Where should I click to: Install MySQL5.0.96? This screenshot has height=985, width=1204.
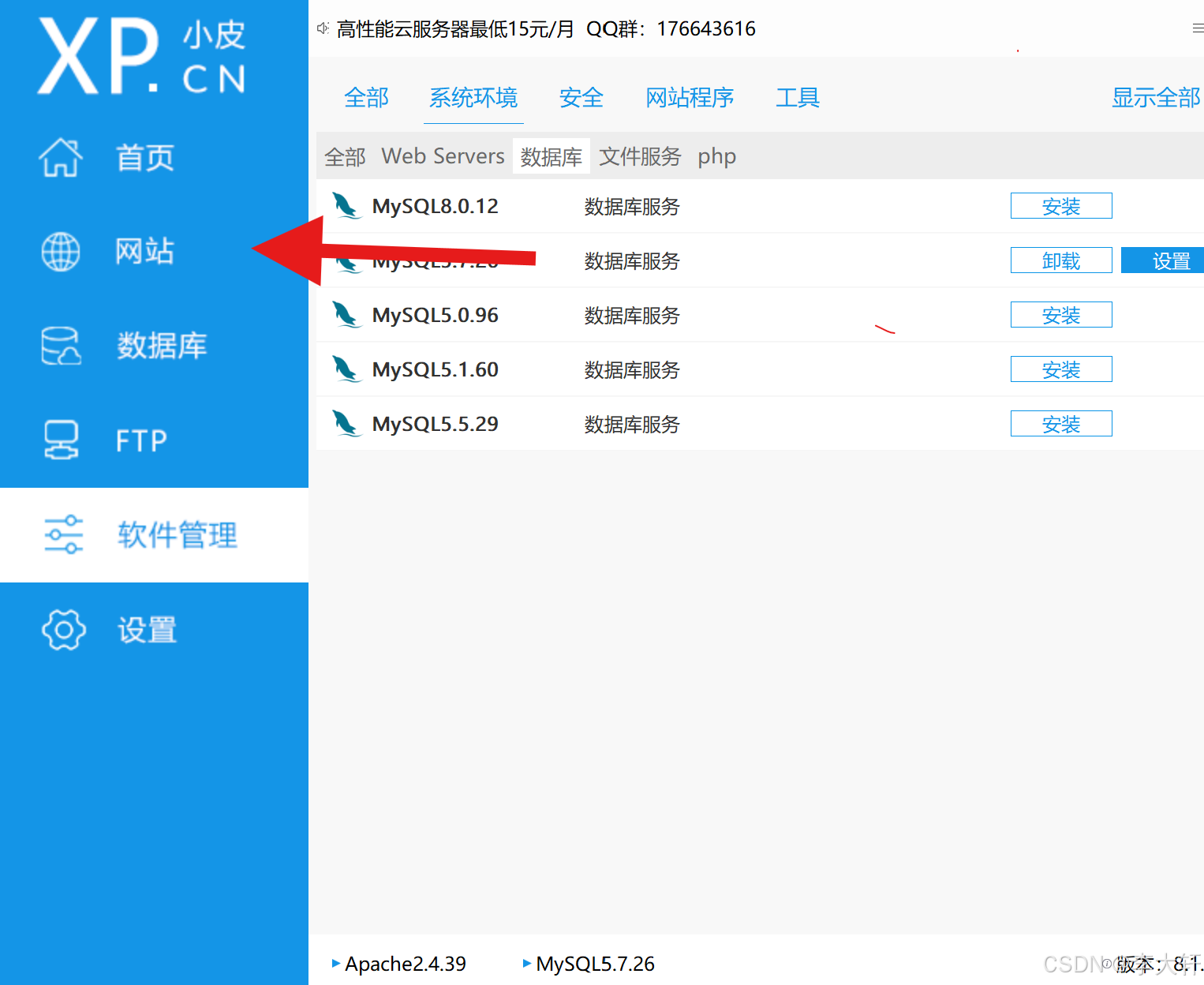click(1061, 315)
